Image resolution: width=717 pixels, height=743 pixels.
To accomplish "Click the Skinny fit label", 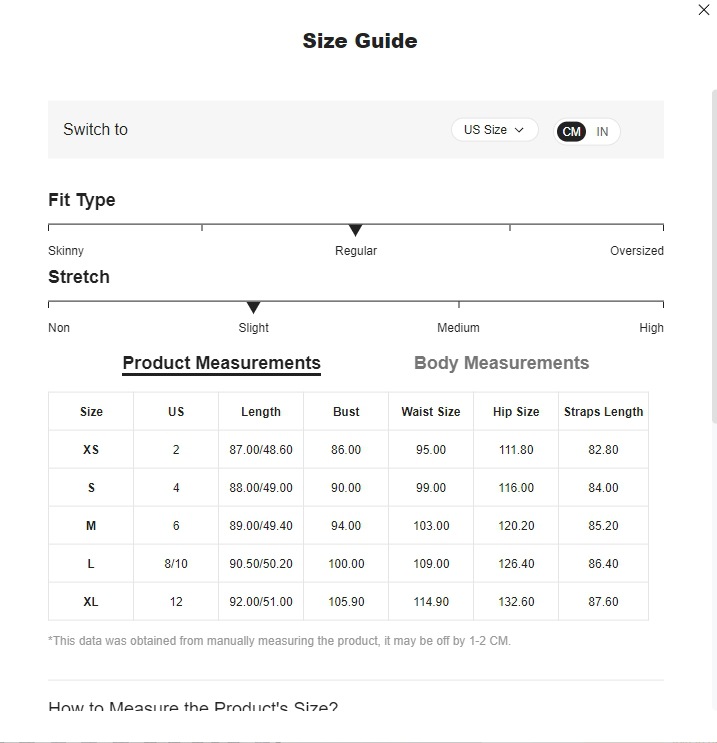I will click(66, 251).
